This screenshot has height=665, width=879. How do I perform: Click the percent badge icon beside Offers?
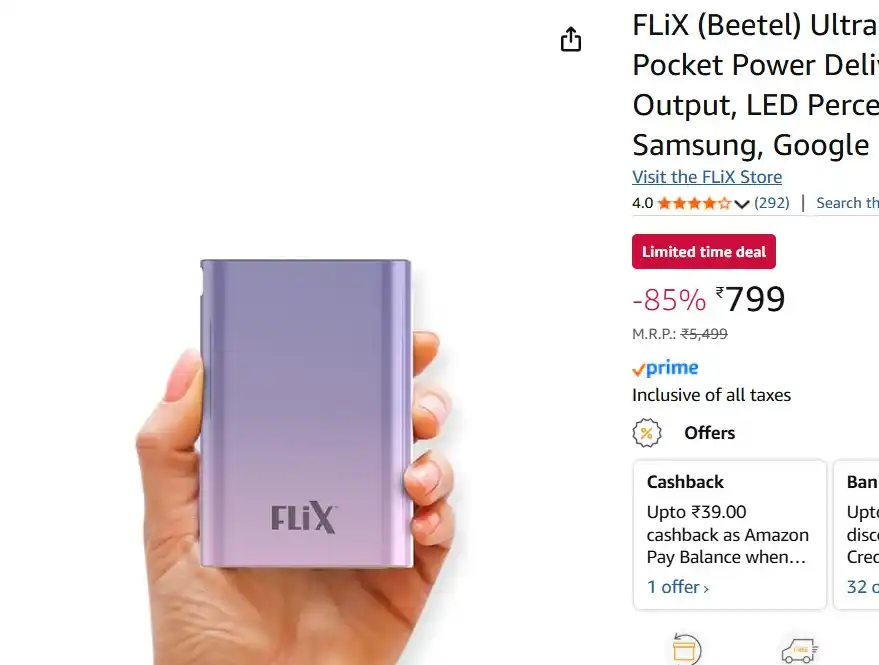tap(647, 432)
